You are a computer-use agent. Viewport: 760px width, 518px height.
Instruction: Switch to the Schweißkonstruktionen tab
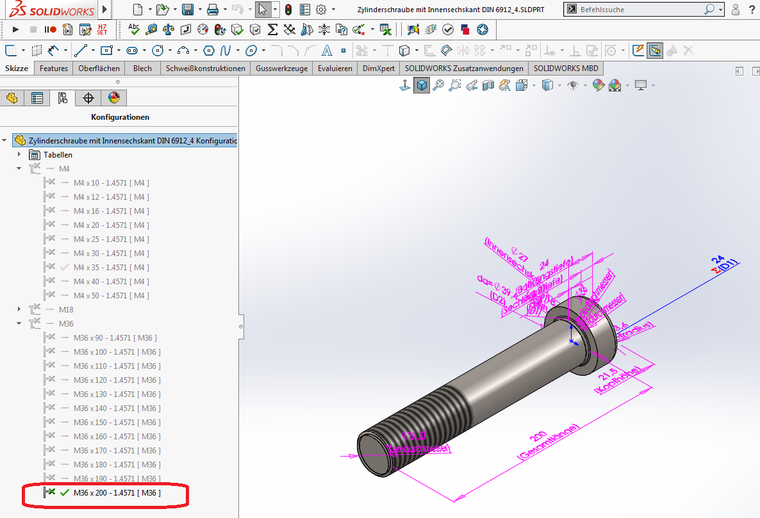tap(206, 68)
